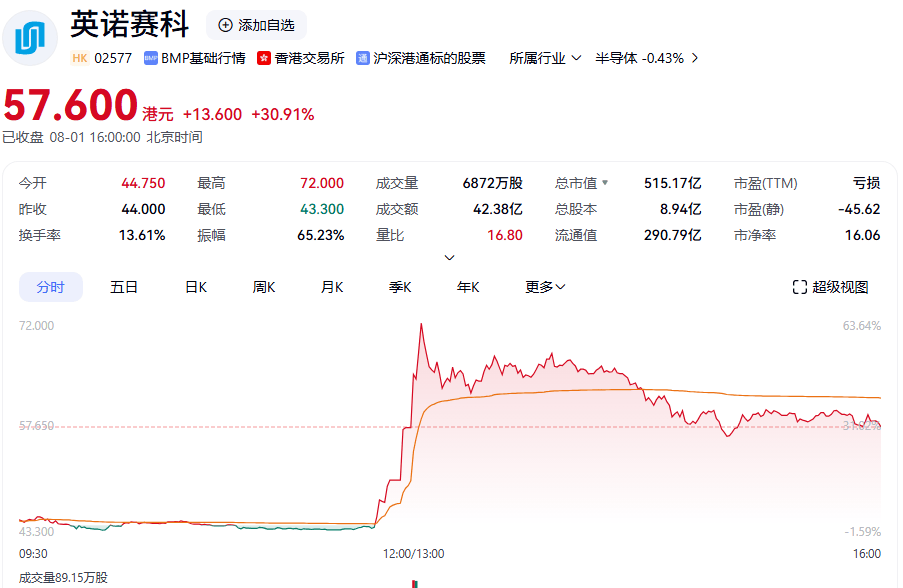Open the 半导体 -0.43% industry link

click(x=639, y=58)
